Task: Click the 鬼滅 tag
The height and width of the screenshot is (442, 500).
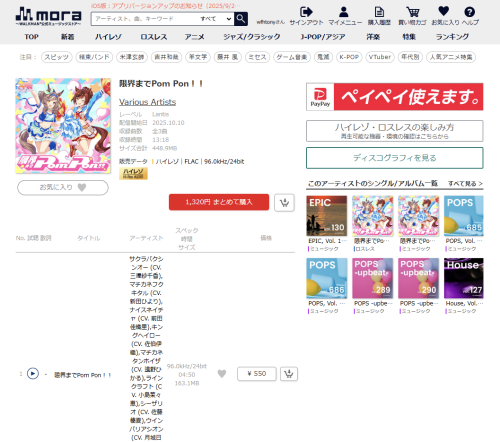Action: [323, 57]
